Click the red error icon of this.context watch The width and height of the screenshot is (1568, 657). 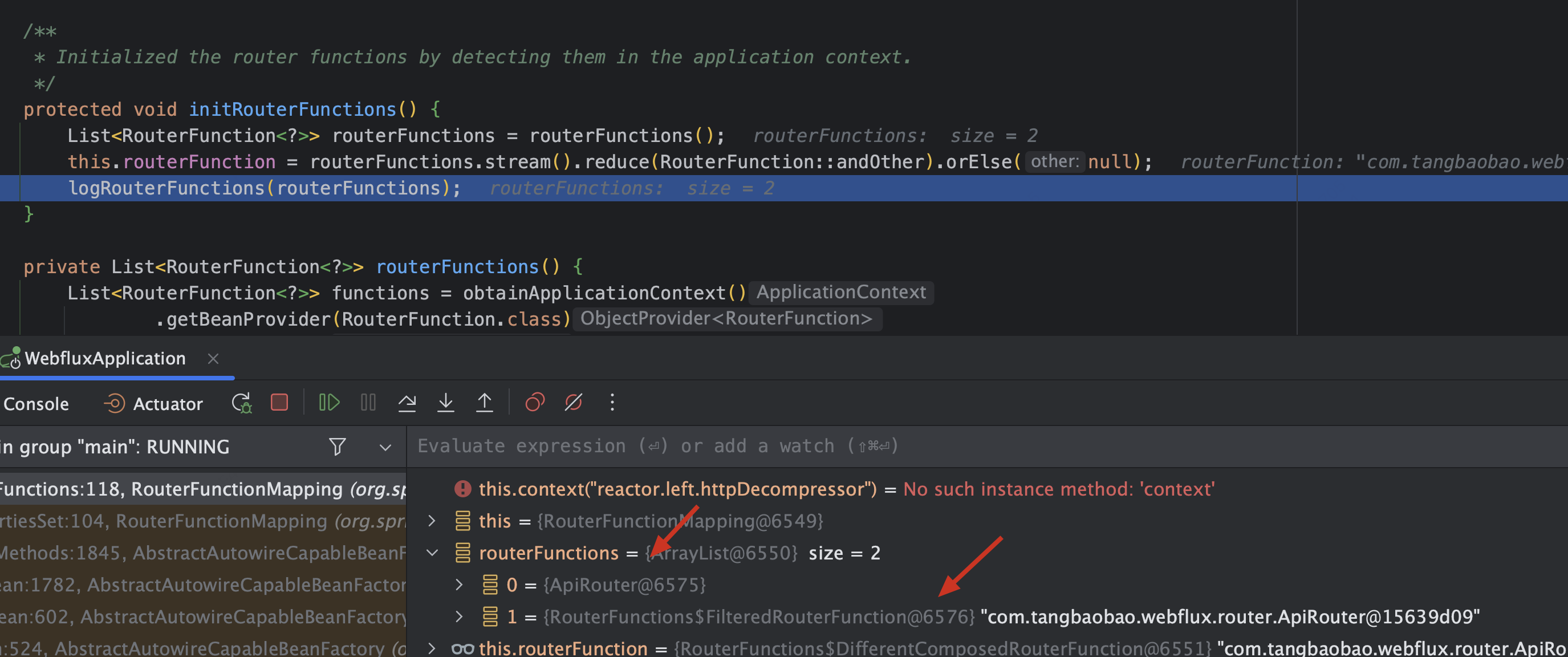coord(462,489)
